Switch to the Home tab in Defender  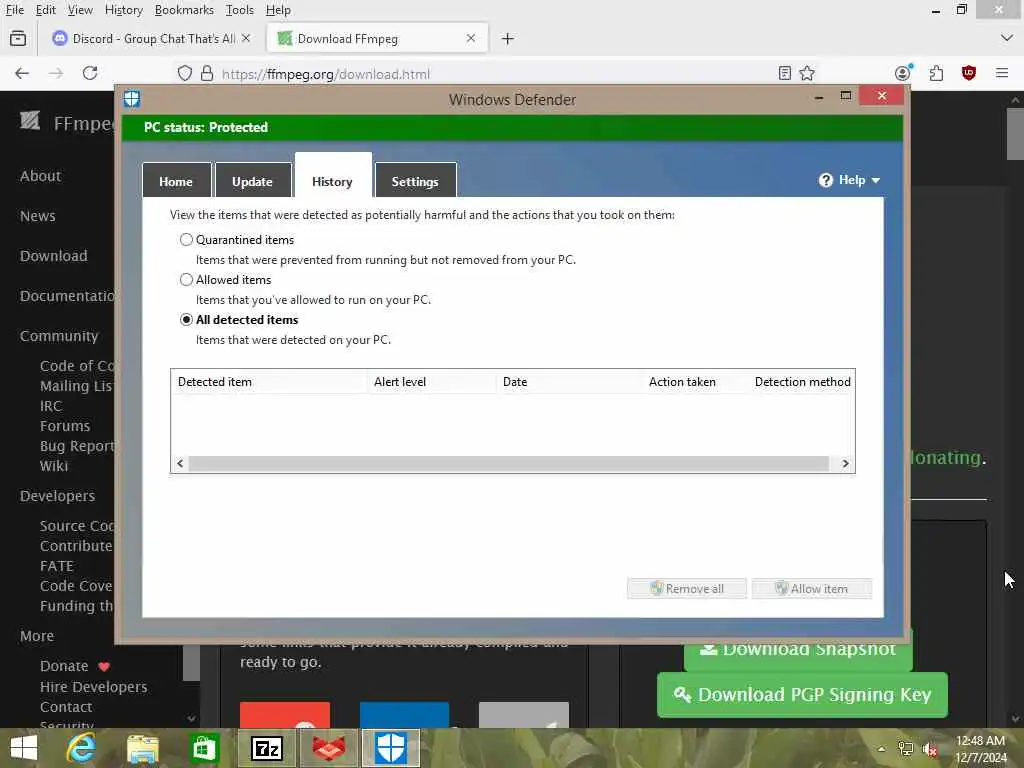click(x=176, y=181)
